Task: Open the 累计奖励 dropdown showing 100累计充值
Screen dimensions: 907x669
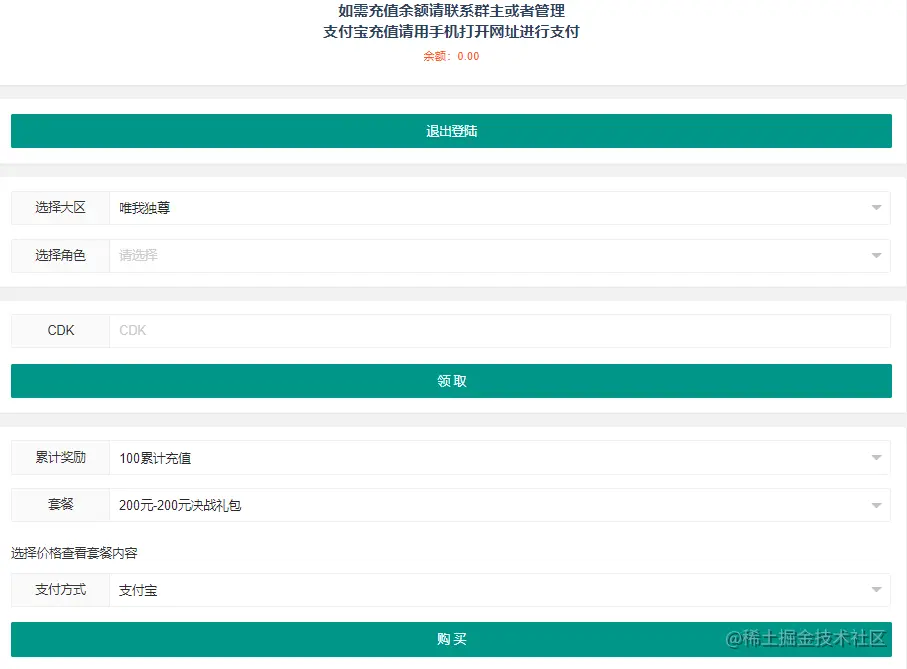Action: (x=500, y=458)
